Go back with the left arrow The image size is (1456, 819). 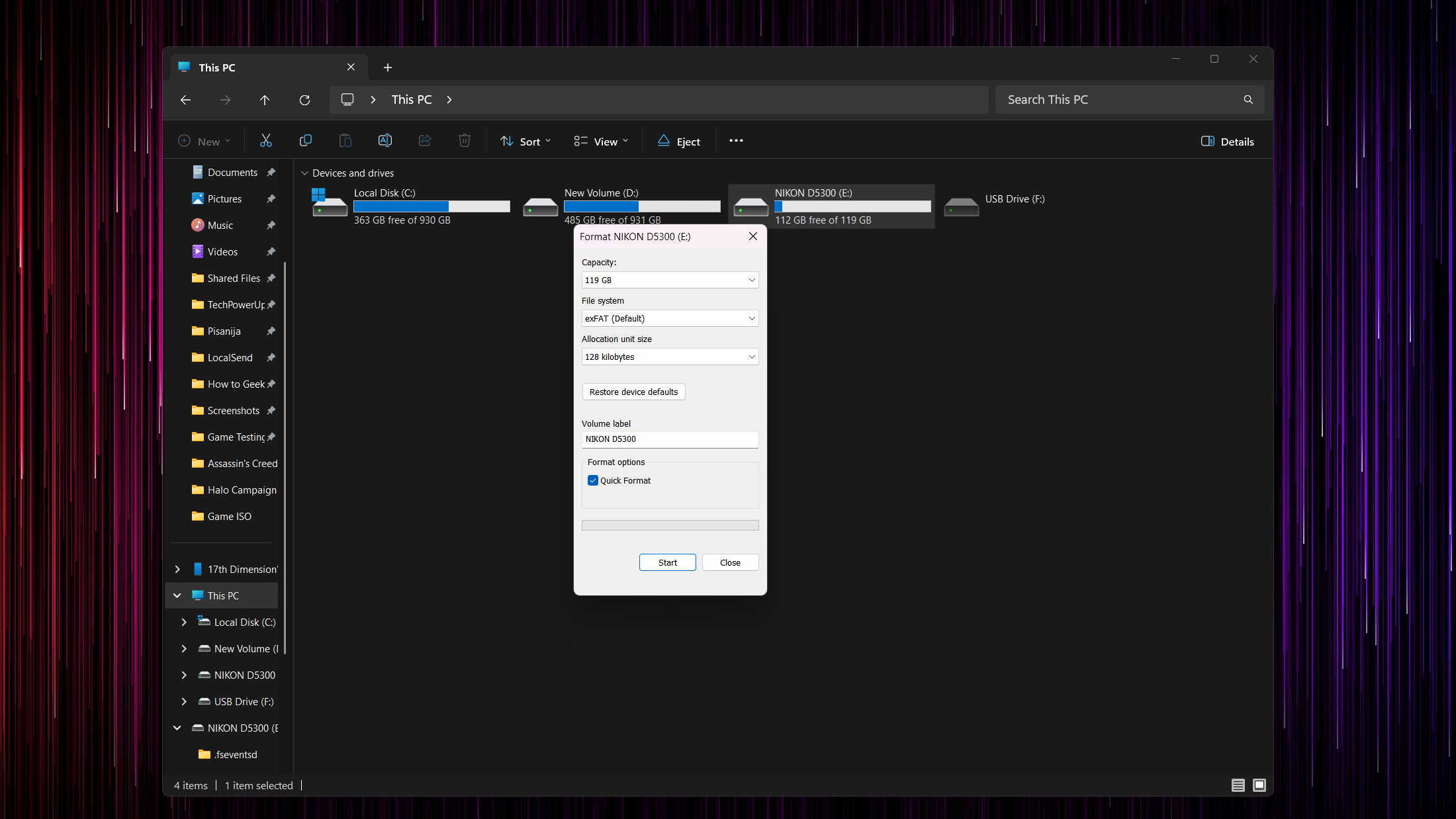185,100
